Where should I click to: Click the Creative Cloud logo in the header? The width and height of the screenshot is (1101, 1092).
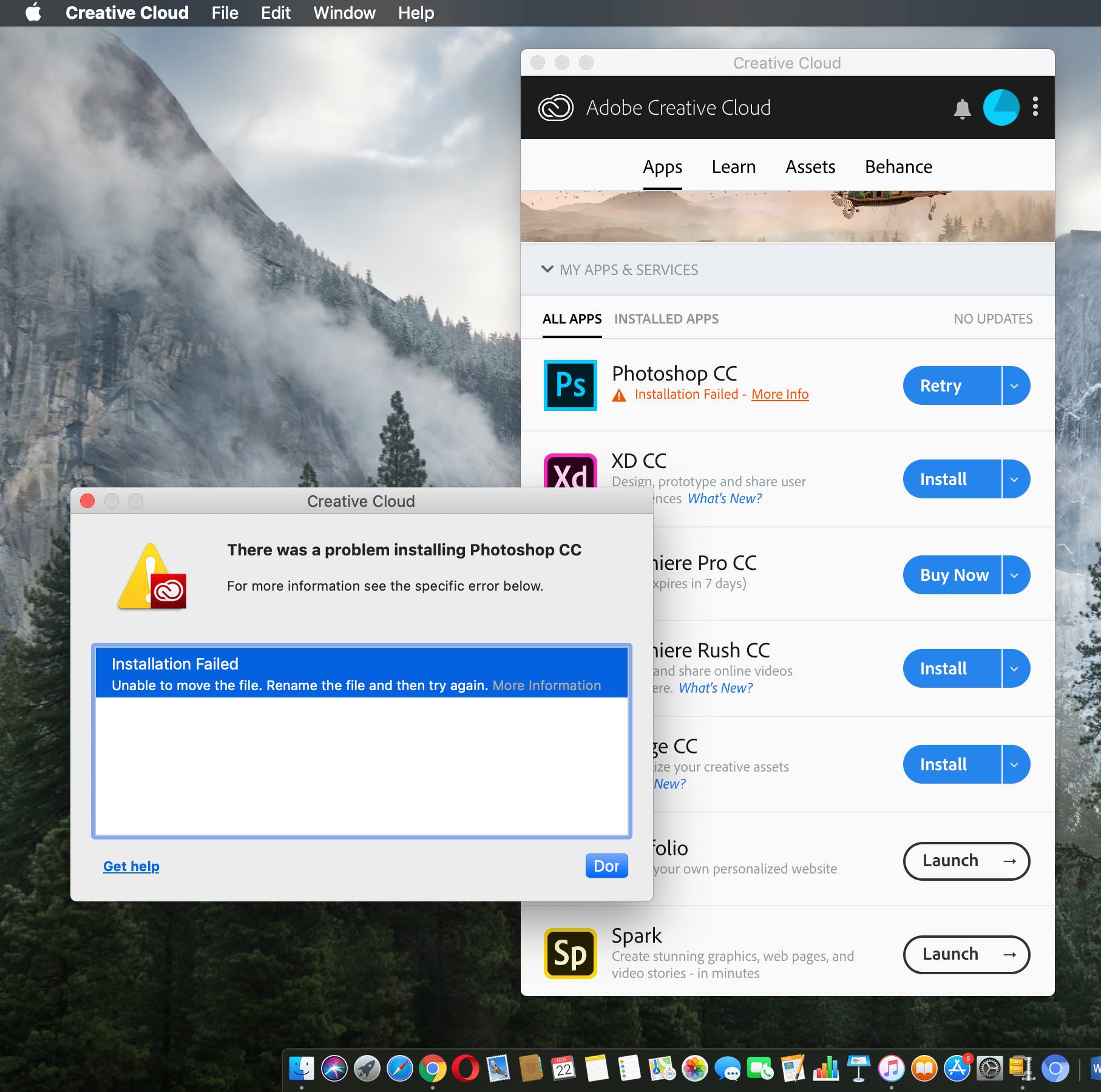(555, 108)
